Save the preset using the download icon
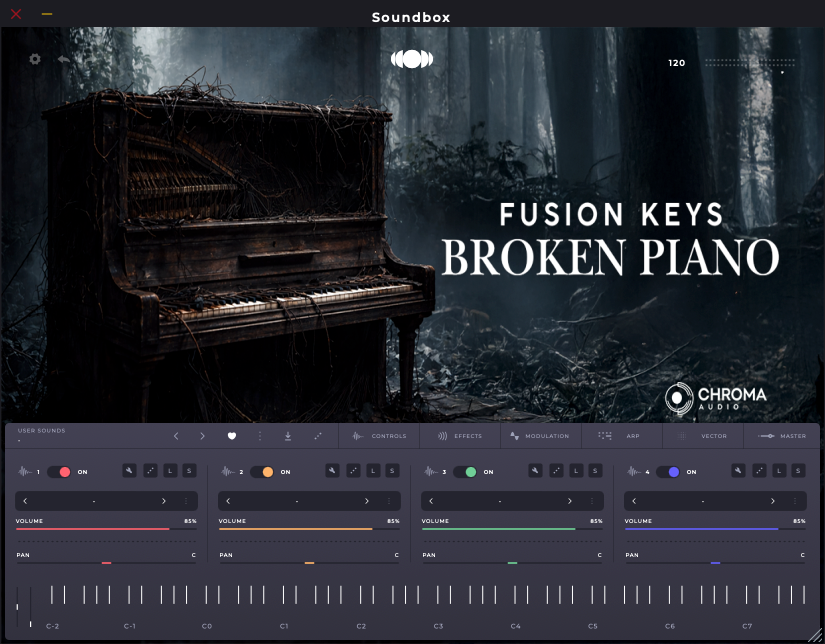Screen dimensions: 825x644 tap(287, 436)
